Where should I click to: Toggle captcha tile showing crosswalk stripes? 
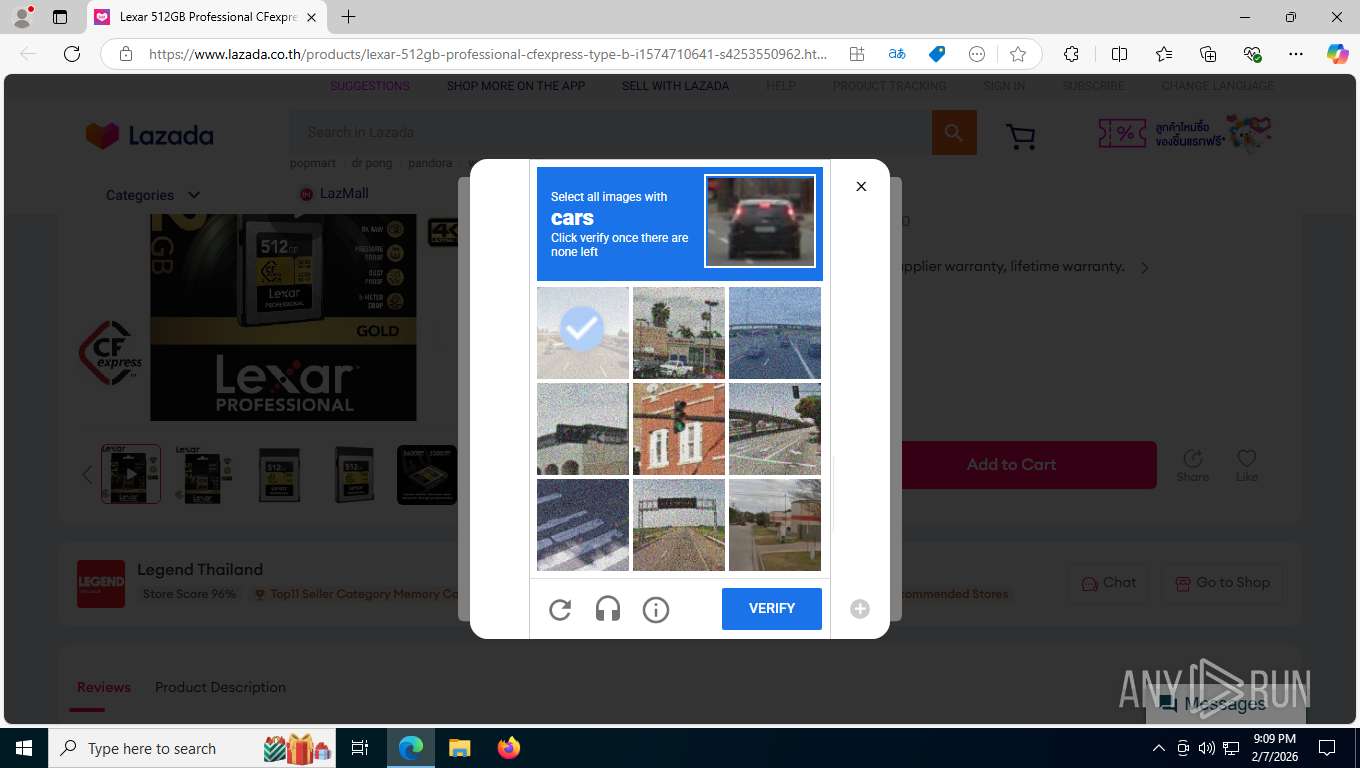coord(583,525)
